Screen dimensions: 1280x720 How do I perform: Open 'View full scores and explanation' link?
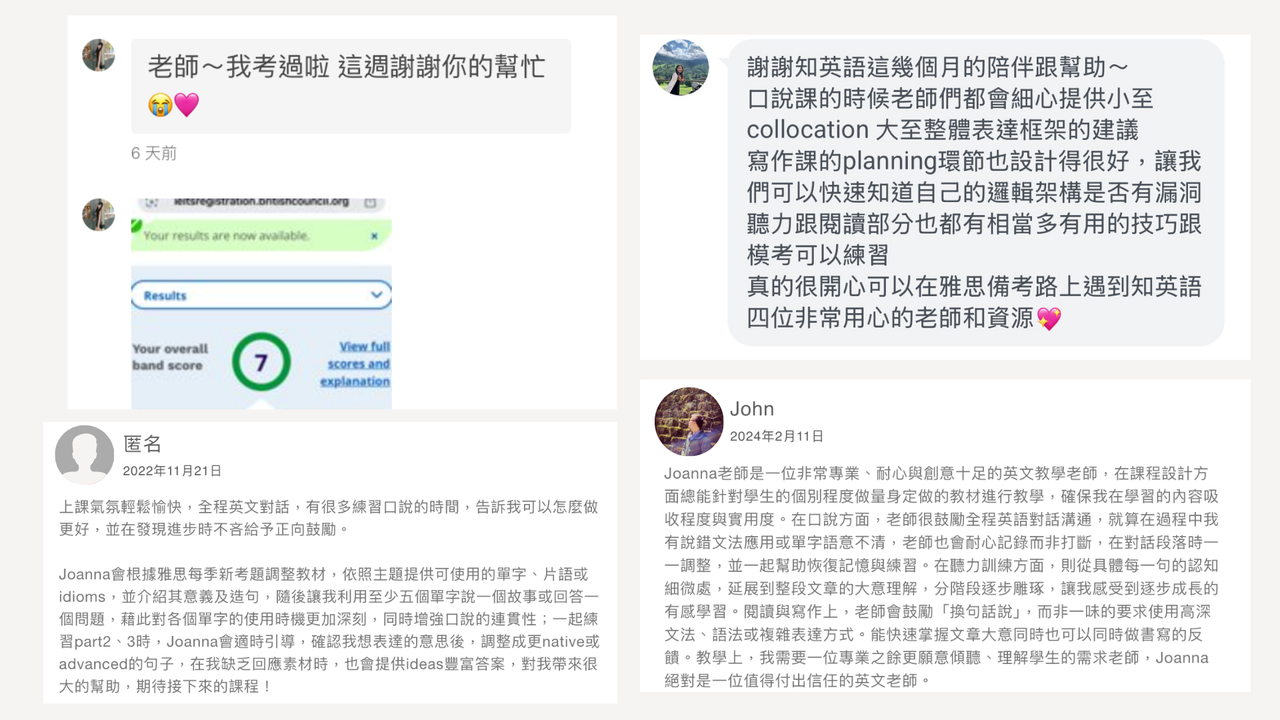pyautogui.click(x=355, y=364)
